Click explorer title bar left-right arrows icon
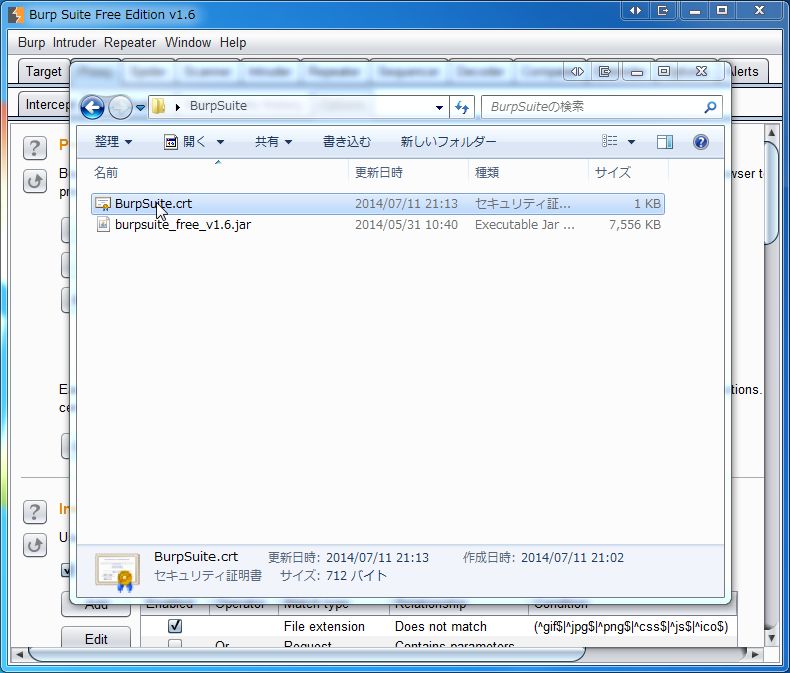Viewport: 790px width, 673px height. 577,72
